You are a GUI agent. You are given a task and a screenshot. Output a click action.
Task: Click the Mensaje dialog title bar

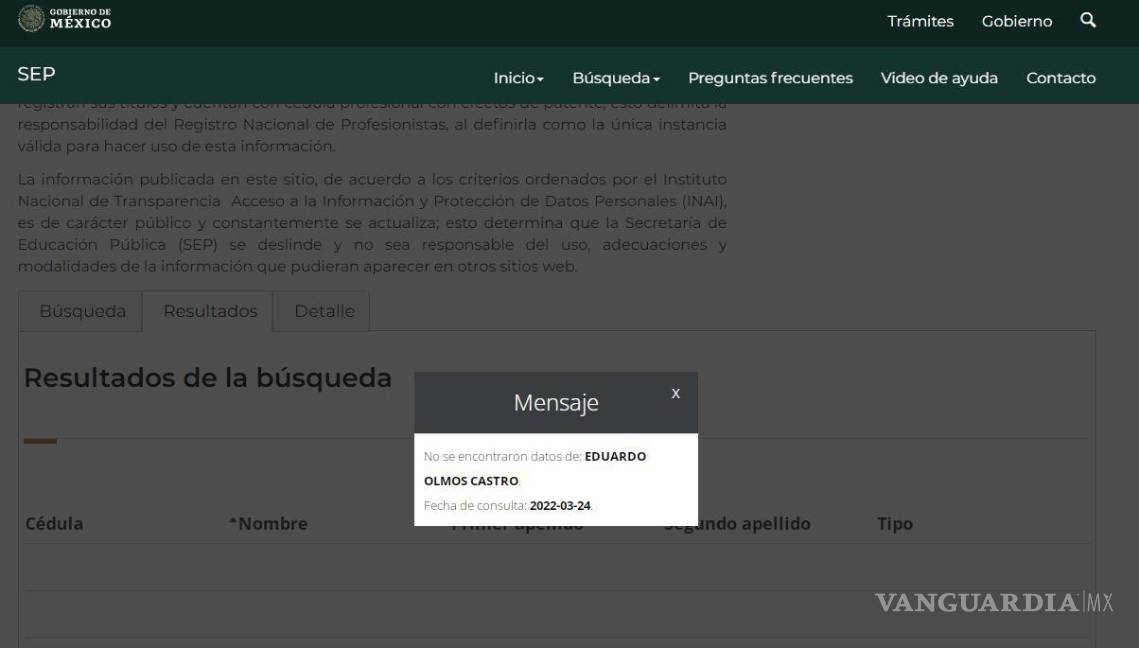coord(555,403)
